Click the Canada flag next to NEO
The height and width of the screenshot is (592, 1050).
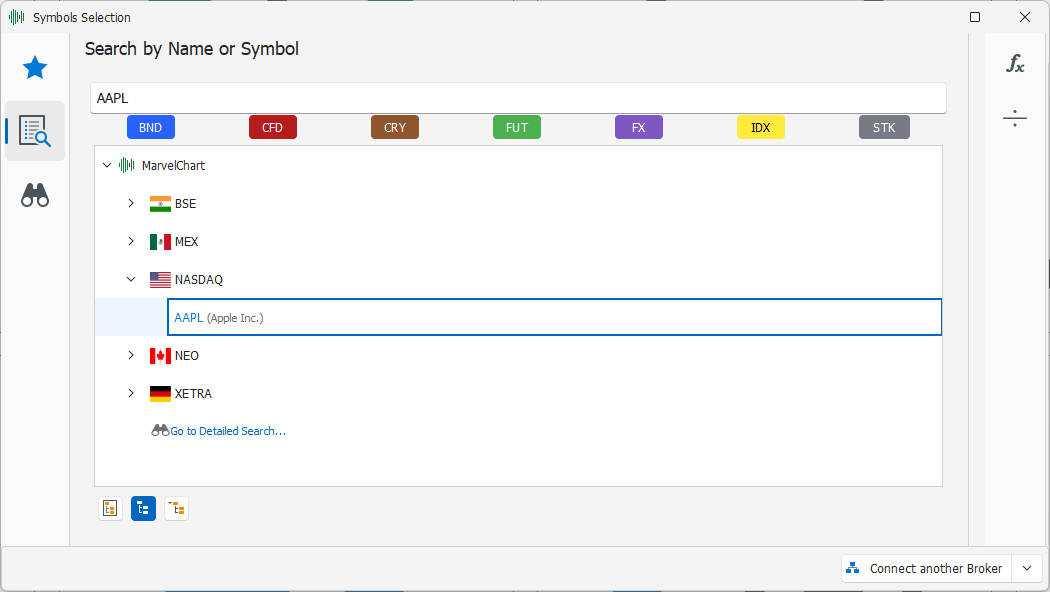coord(160,356)
